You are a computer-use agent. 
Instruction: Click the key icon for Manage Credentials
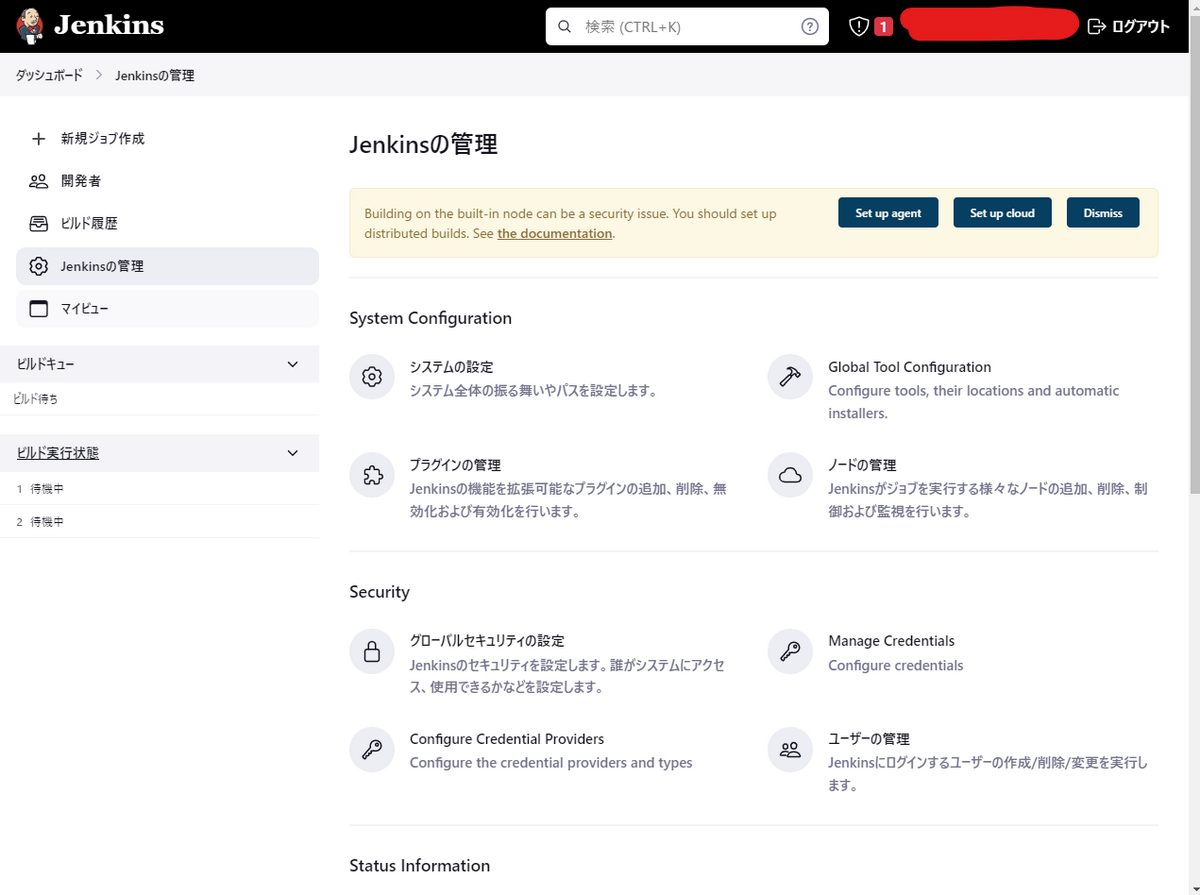pos(790,651)
